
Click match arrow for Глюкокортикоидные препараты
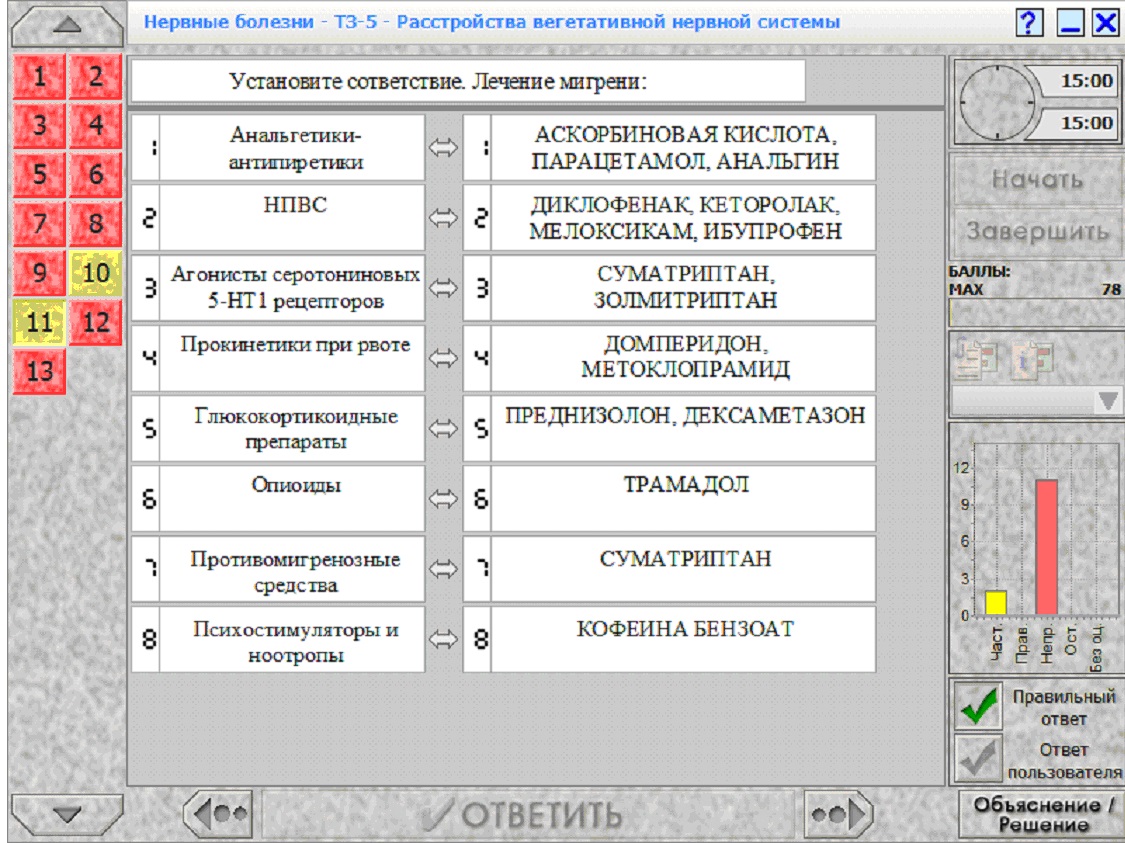(x=443, y=428)
